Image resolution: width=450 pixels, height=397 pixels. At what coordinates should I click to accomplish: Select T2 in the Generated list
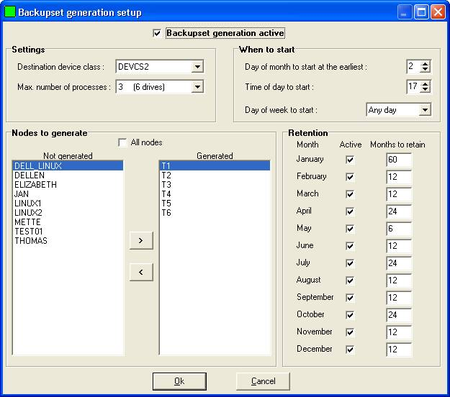(x=215, y=175)
